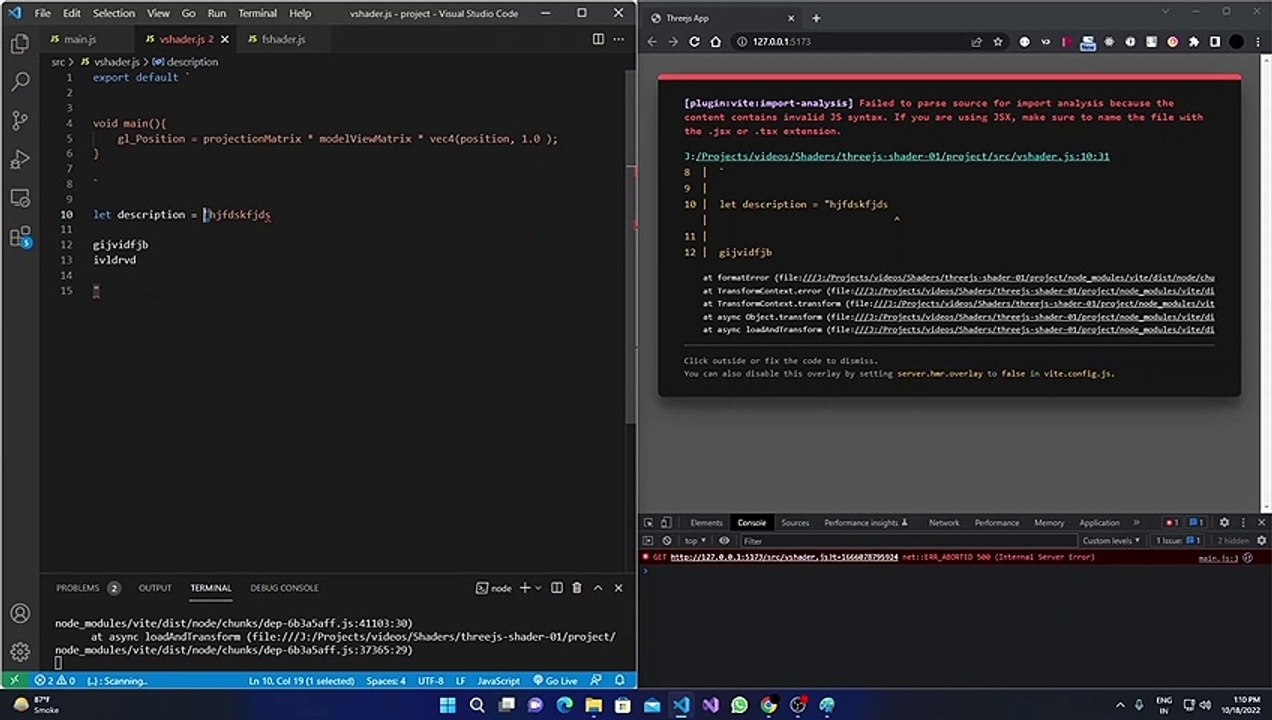
Task: Open the Source Control view
Action: coord(19,121)
